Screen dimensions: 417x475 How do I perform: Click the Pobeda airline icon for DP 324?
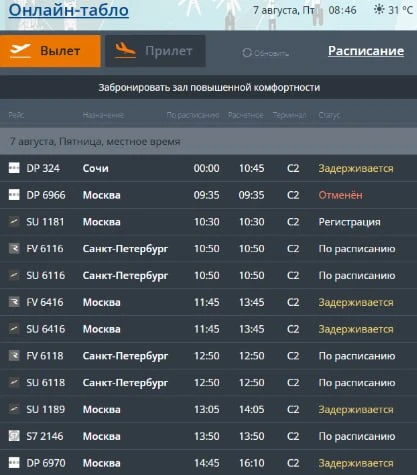pos(14,168)
